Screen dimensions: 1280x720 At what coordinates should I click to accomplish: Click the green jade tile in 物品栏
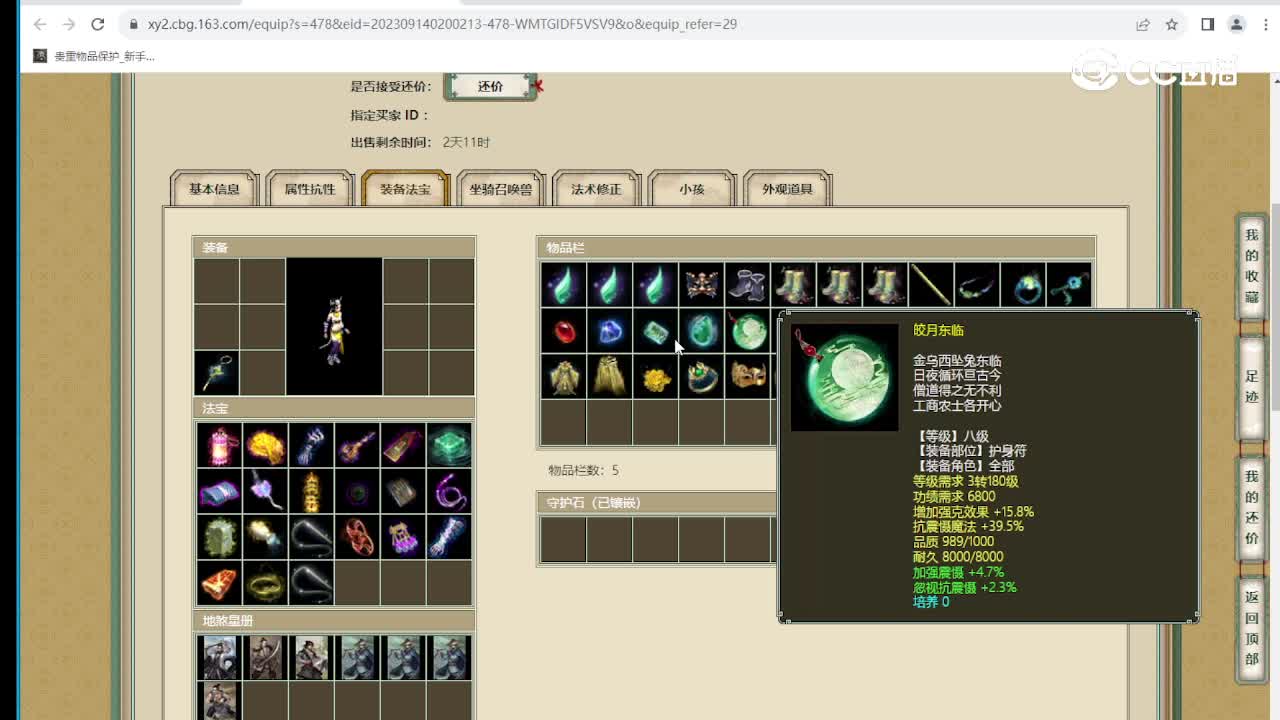[x=655, y=331]
